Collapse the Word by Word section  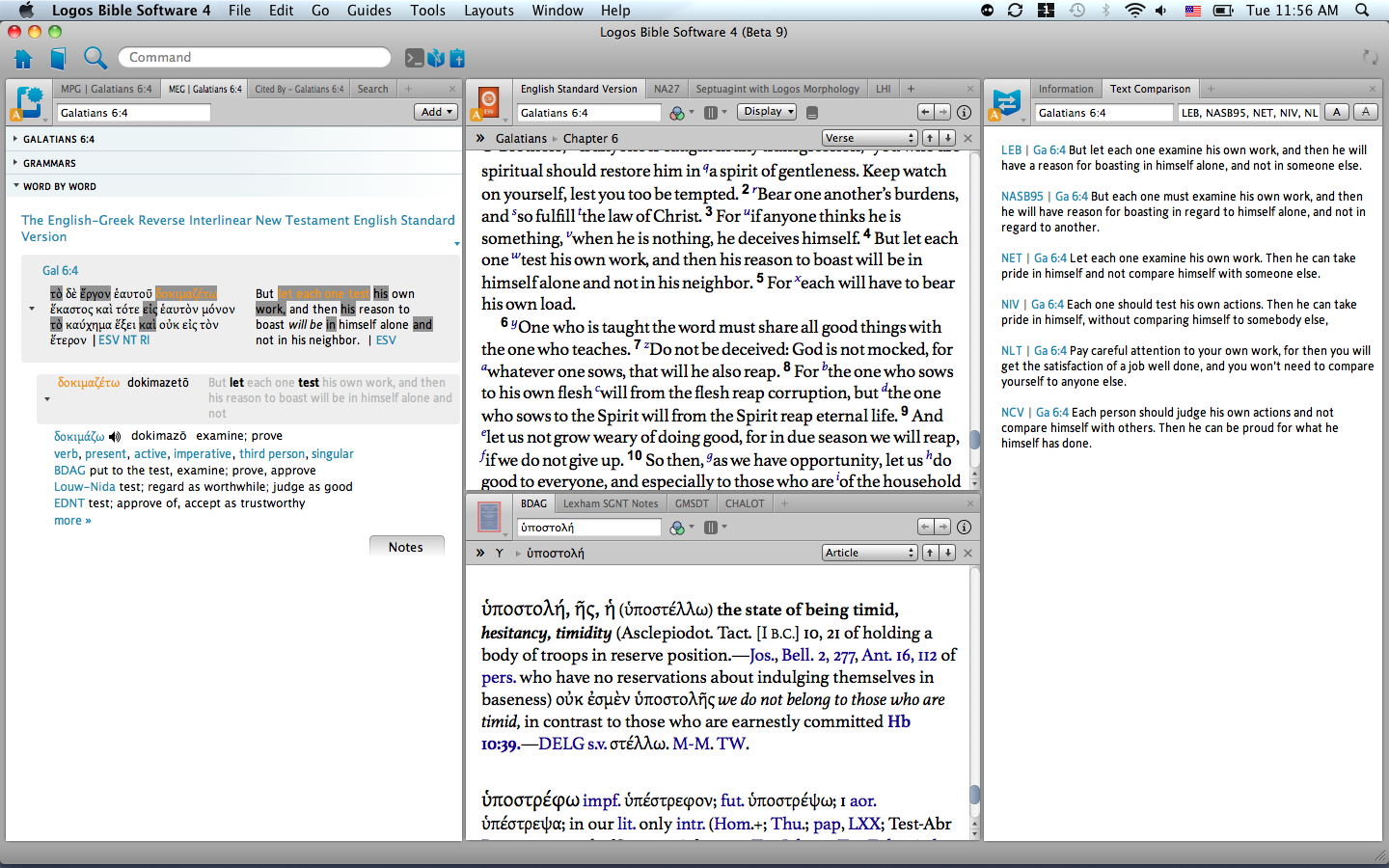(x=15, y=186)
